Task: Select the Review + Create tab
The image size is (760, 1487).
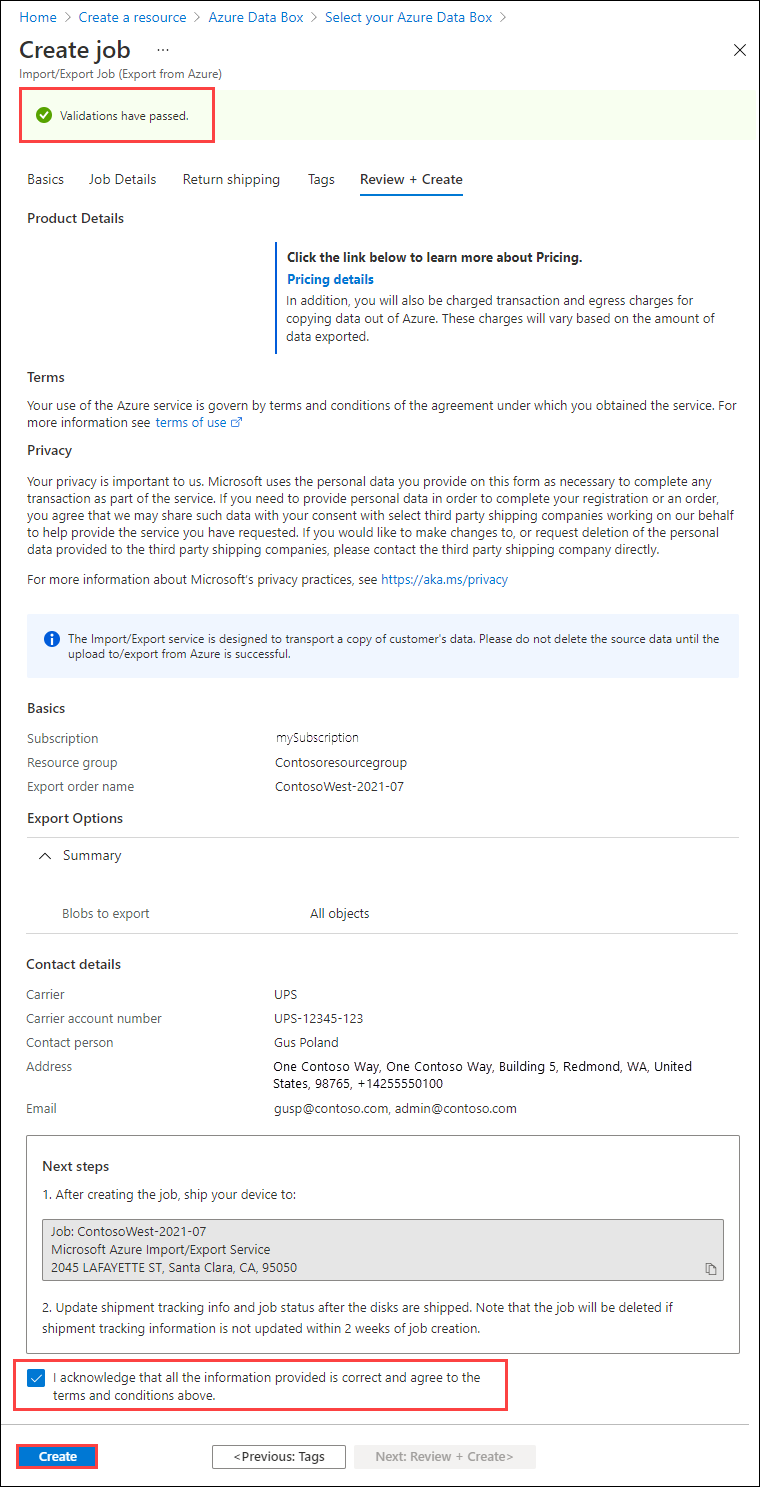Action: coord(410,179)
